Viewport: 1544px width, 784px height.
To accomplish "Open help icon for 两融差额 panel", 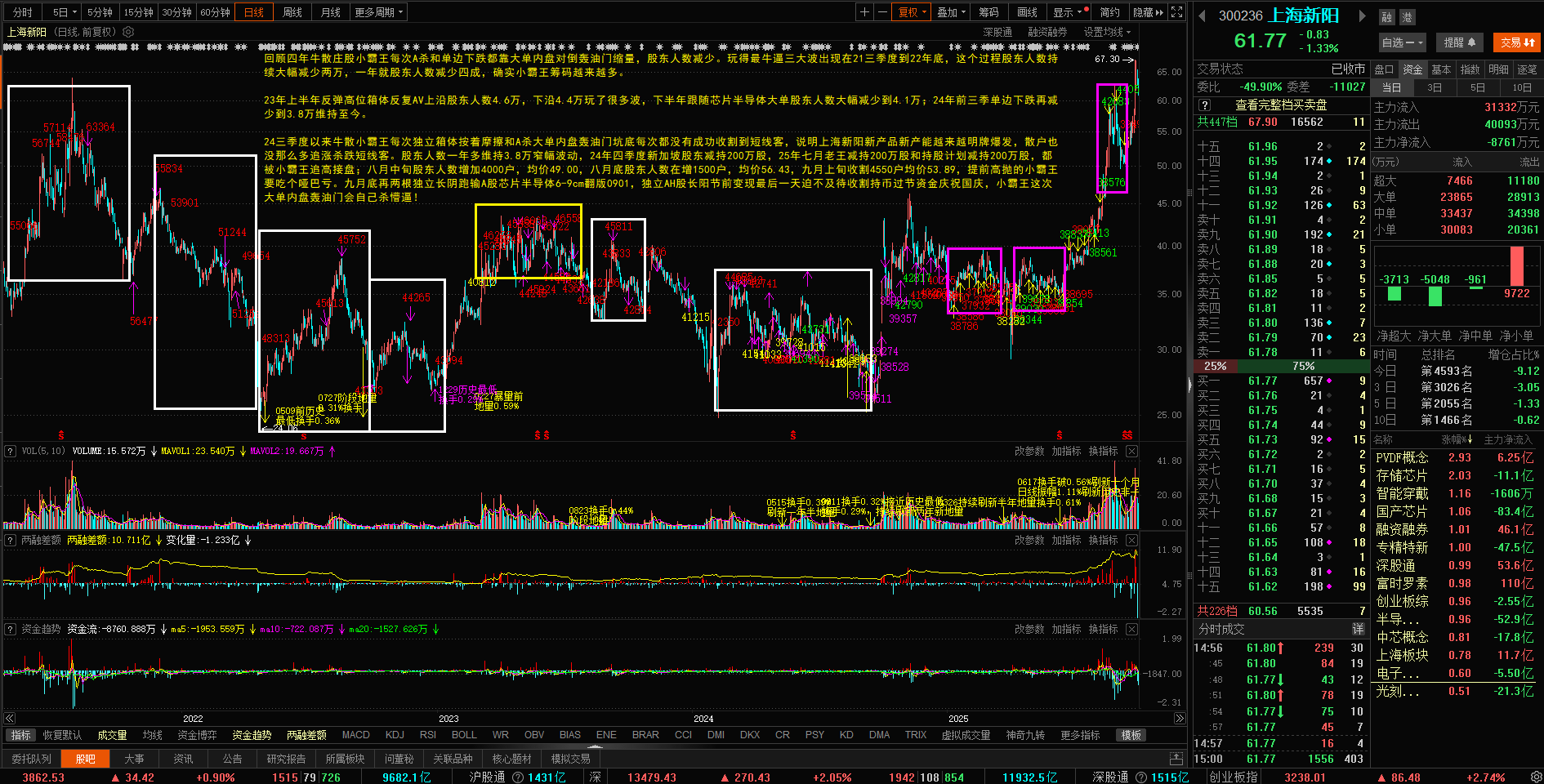I will (x=11, y=540).
